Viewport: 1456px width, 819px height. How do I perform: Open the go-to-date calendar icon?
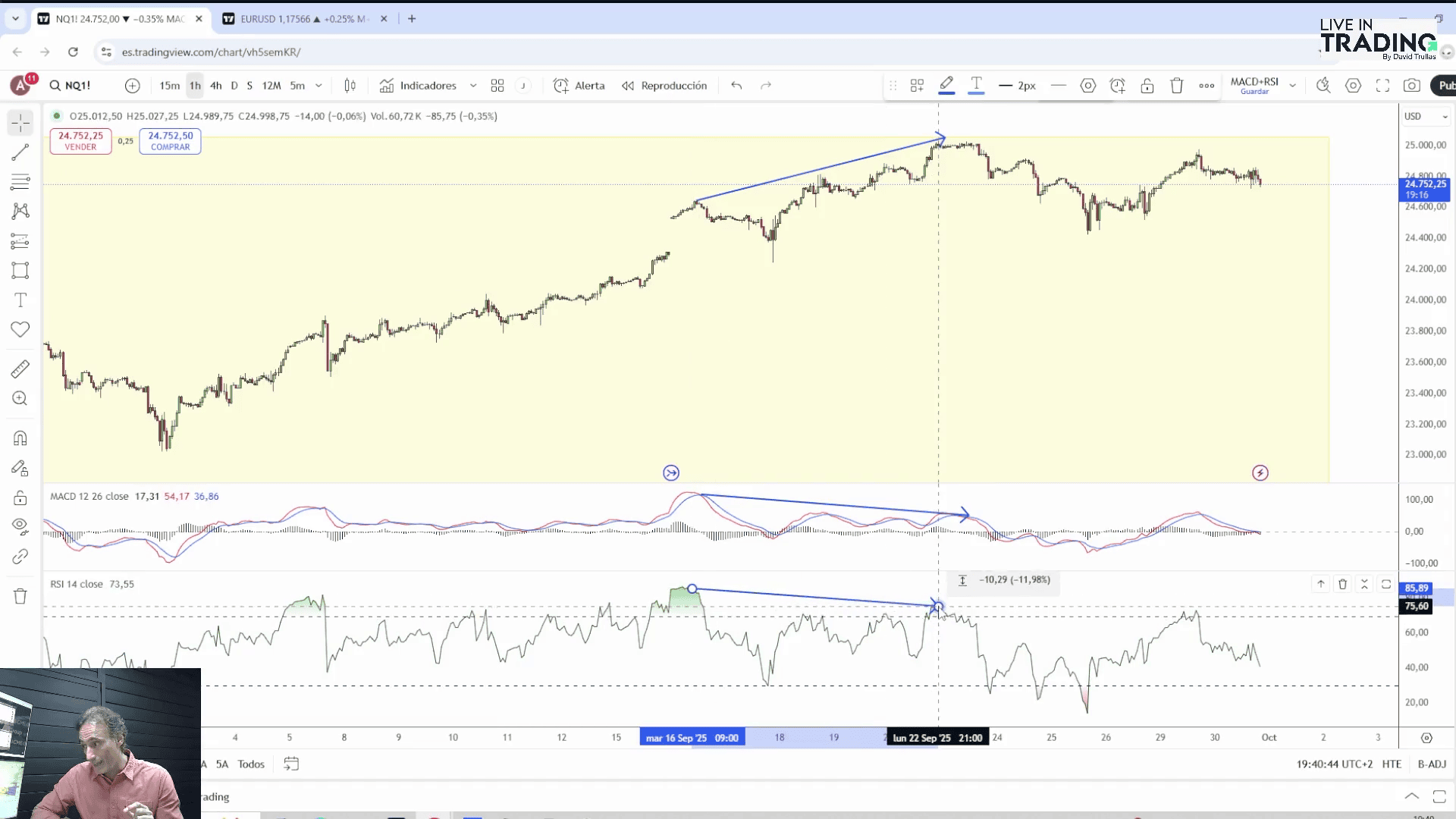click(x=291, y=764)
